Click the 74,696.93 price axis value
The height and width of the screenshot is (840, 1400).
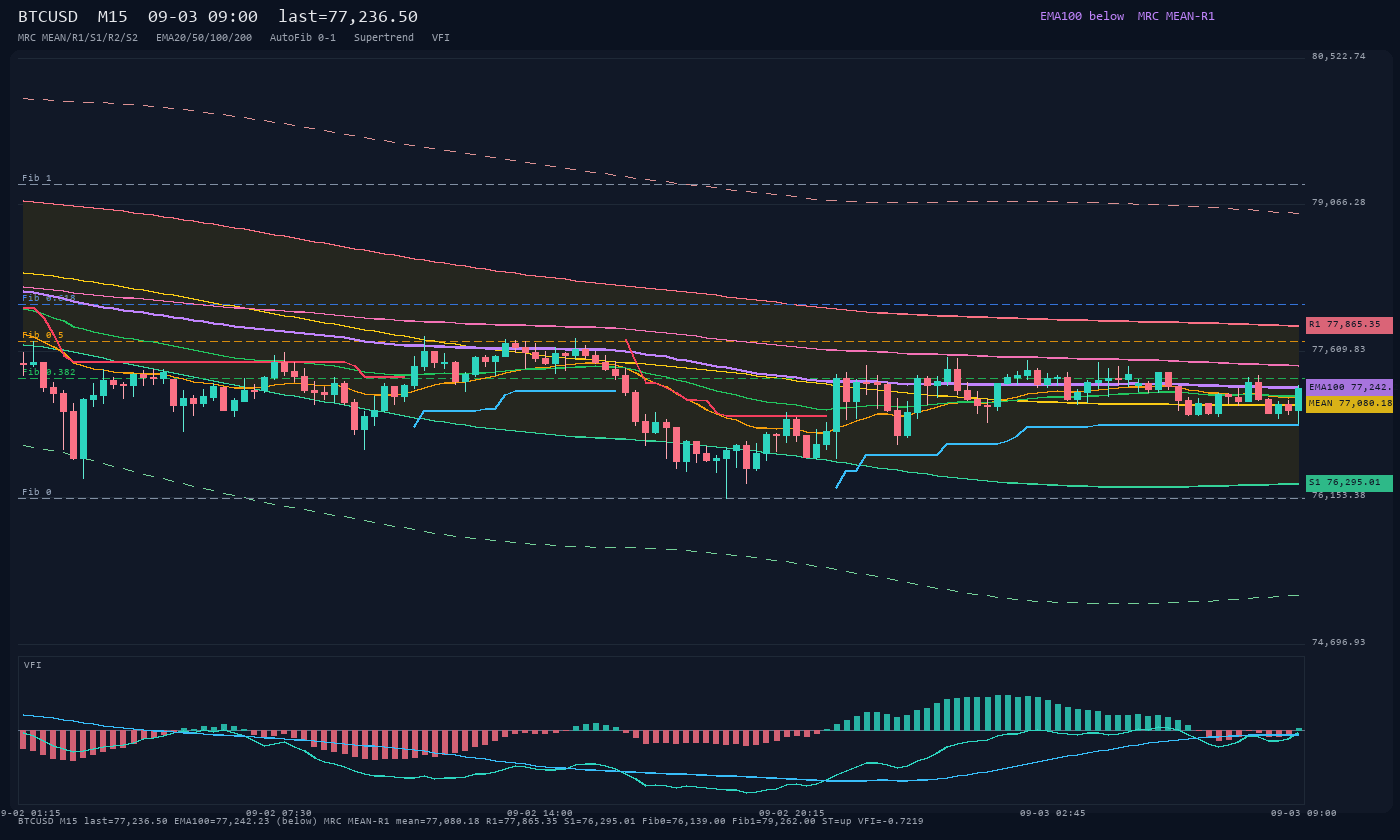(x=1338, y=642)
